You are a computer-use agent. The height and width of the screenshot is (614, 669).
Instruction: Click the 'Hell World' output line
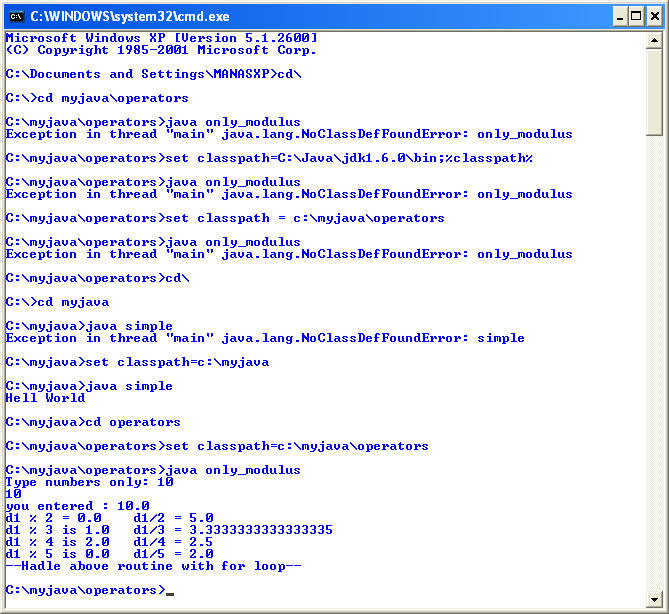[45, 398]
